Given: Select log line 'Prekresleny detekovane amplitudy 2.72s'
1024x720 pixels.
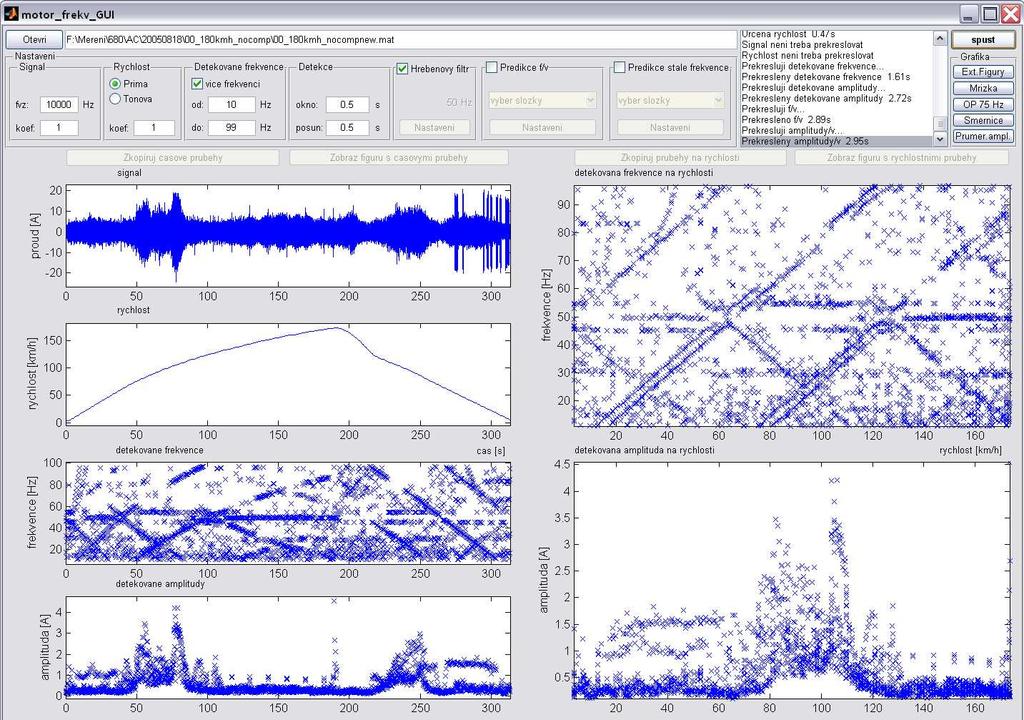Looking at the screenshot, I should [x=837, y=98].
